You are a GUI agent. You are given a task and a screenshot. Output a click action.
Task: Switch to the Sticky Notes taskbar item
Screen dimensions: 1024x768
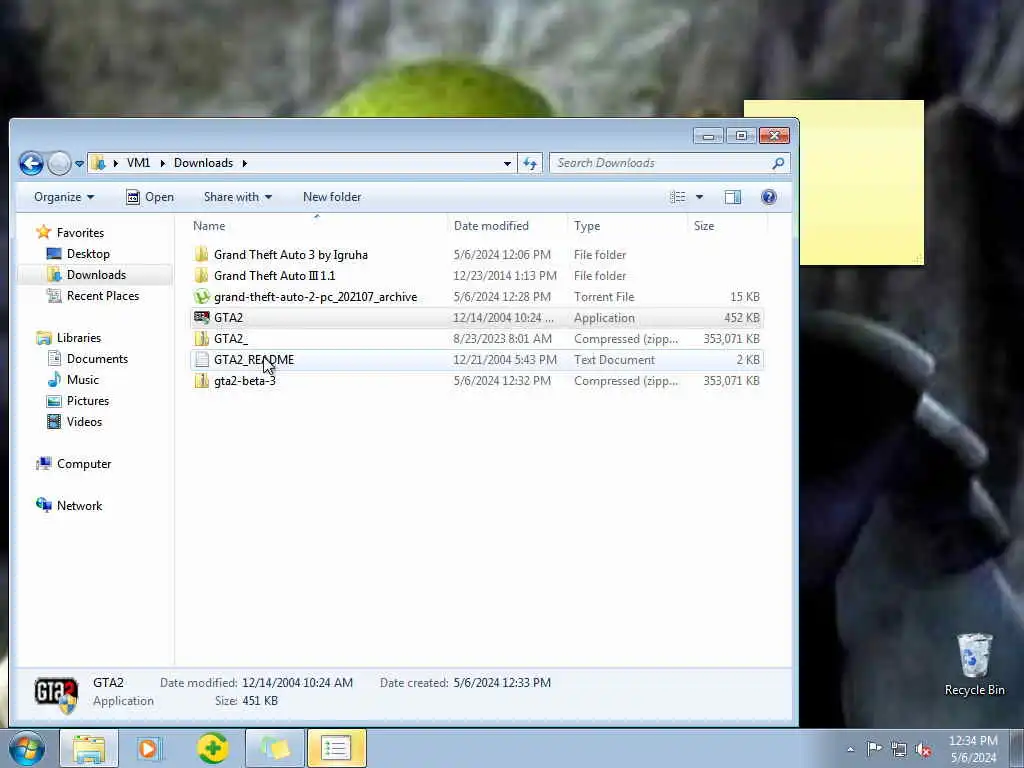tap(275, 748)
